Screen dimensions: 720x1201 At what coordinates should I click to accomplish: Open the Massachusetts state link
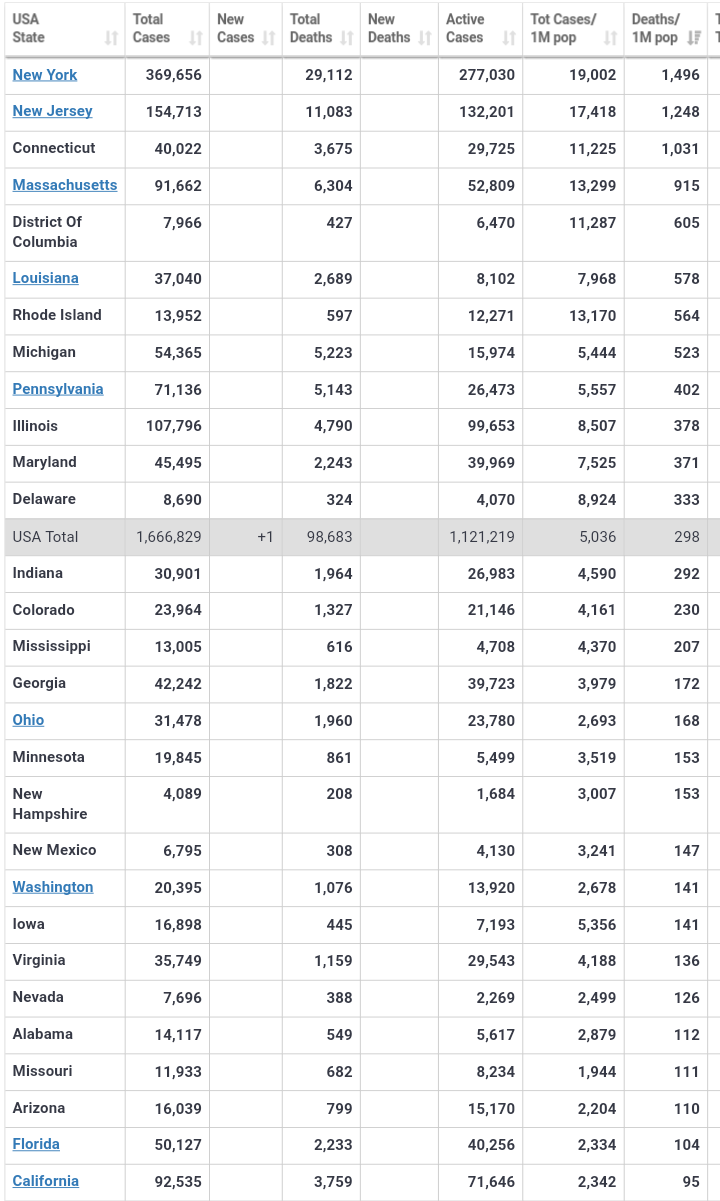tap(65, 185)
